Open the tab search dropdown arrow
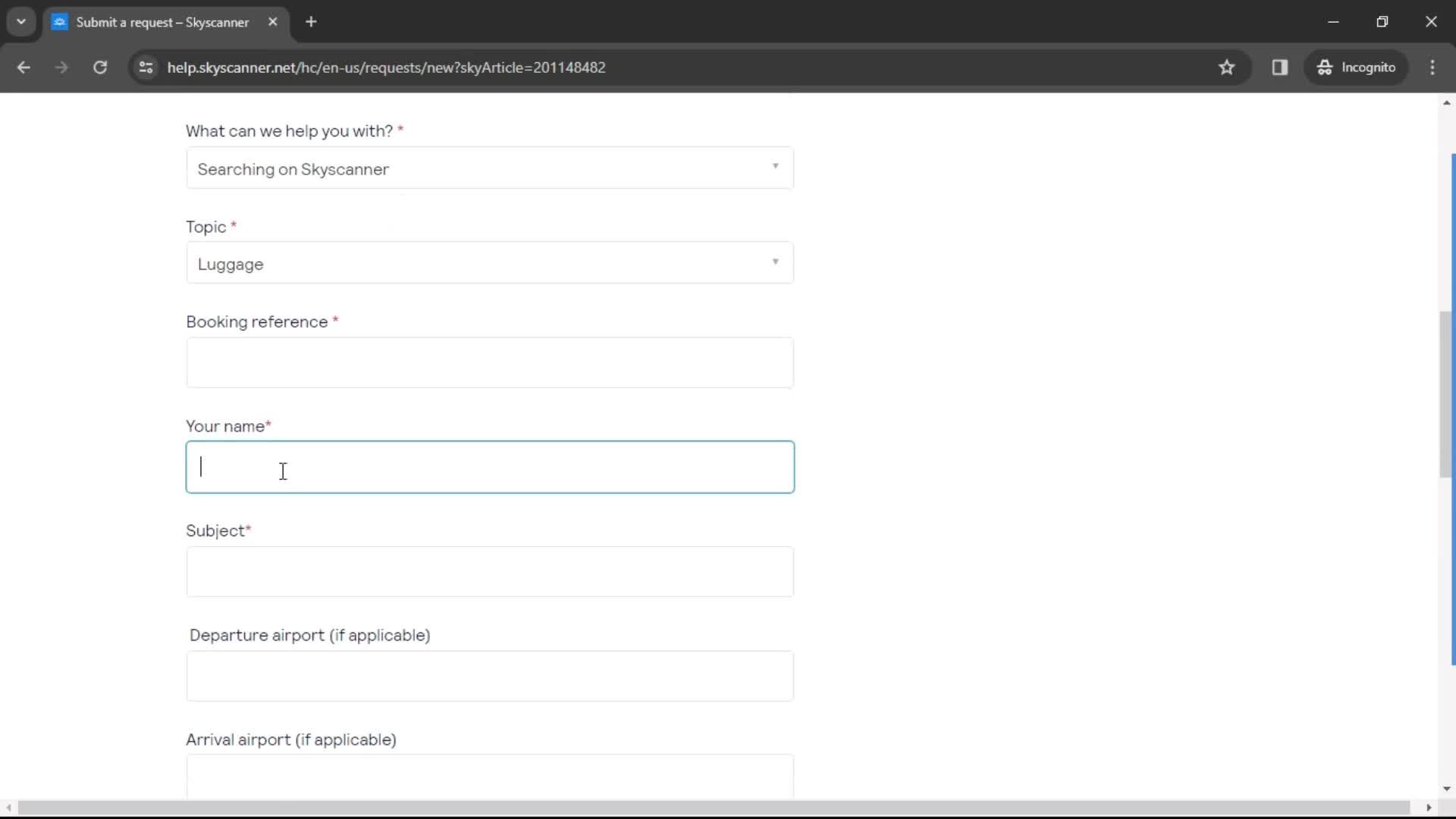1456x819 pixels. 21,22
